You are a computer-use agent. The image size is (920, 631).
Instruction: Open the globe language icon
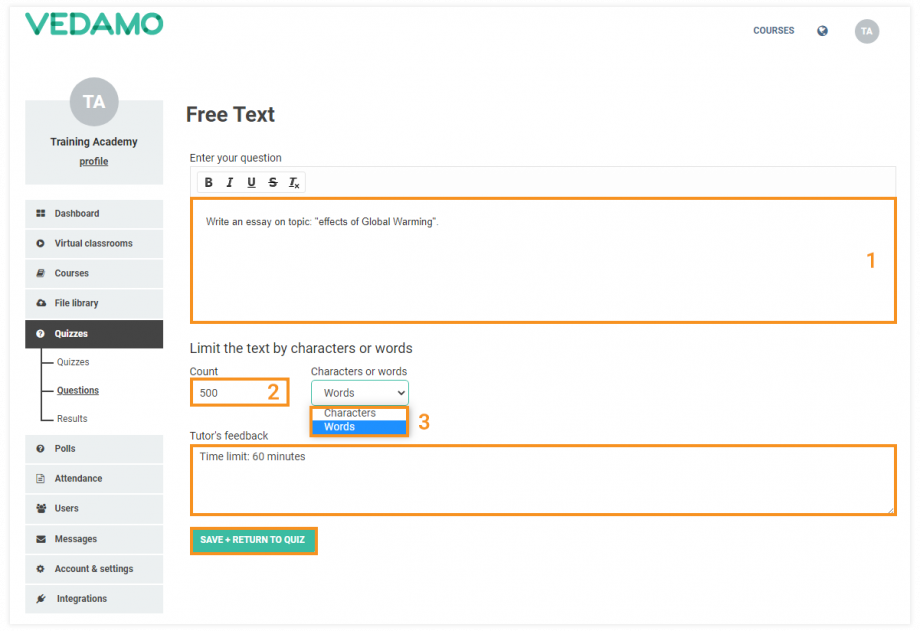[x=822, y=30]
